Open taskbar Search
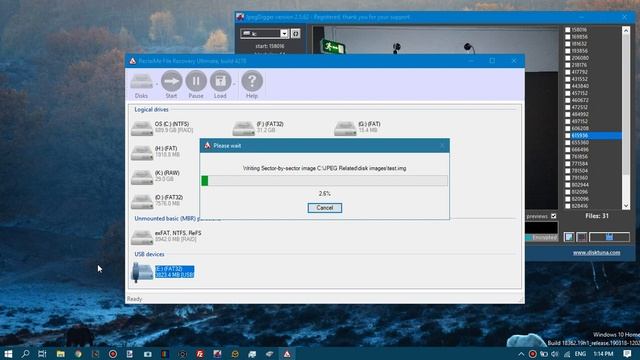Image resolution: width=640 pixels, height=360 pixels. 25,353
